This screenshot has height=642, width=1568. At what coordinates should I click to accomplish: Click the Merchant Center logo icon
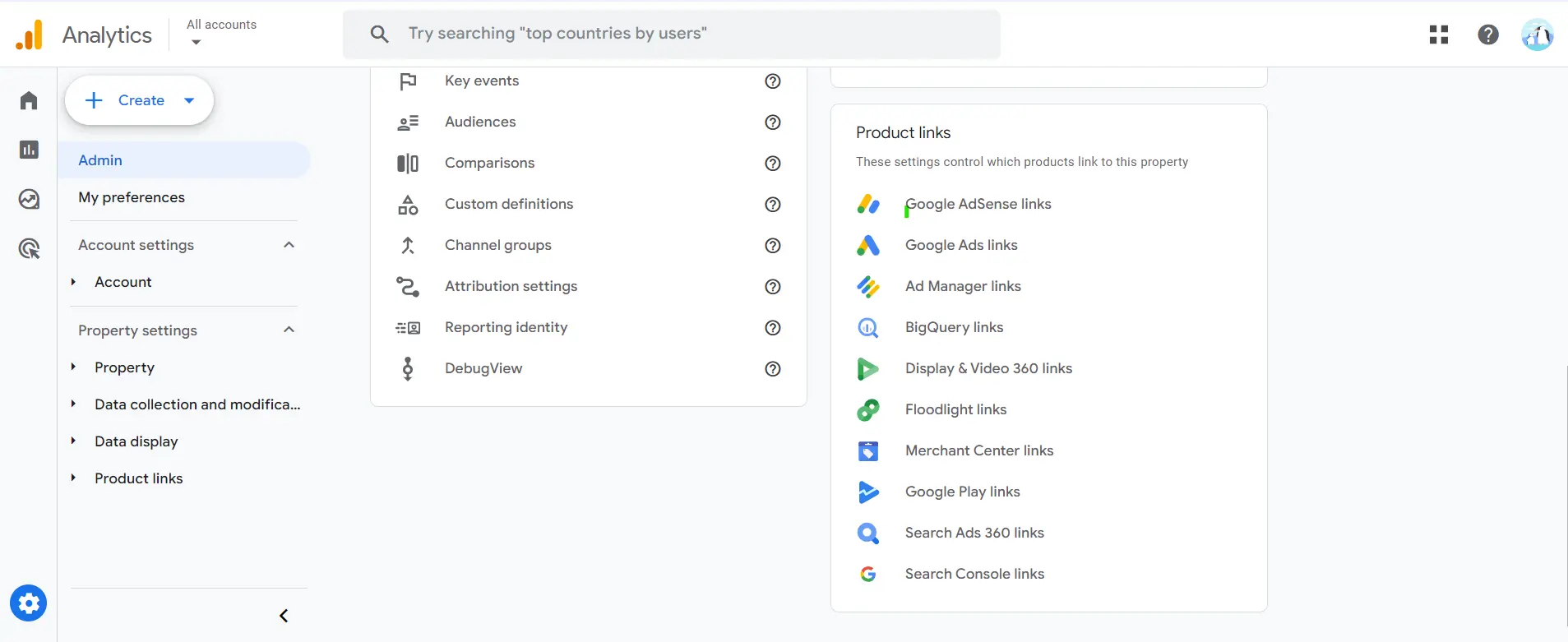(868, 450)
